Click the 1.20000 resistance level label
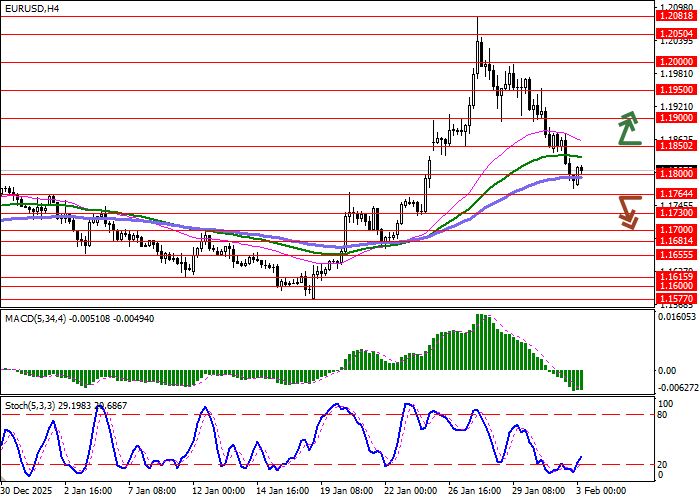 [x=676, y=62]
